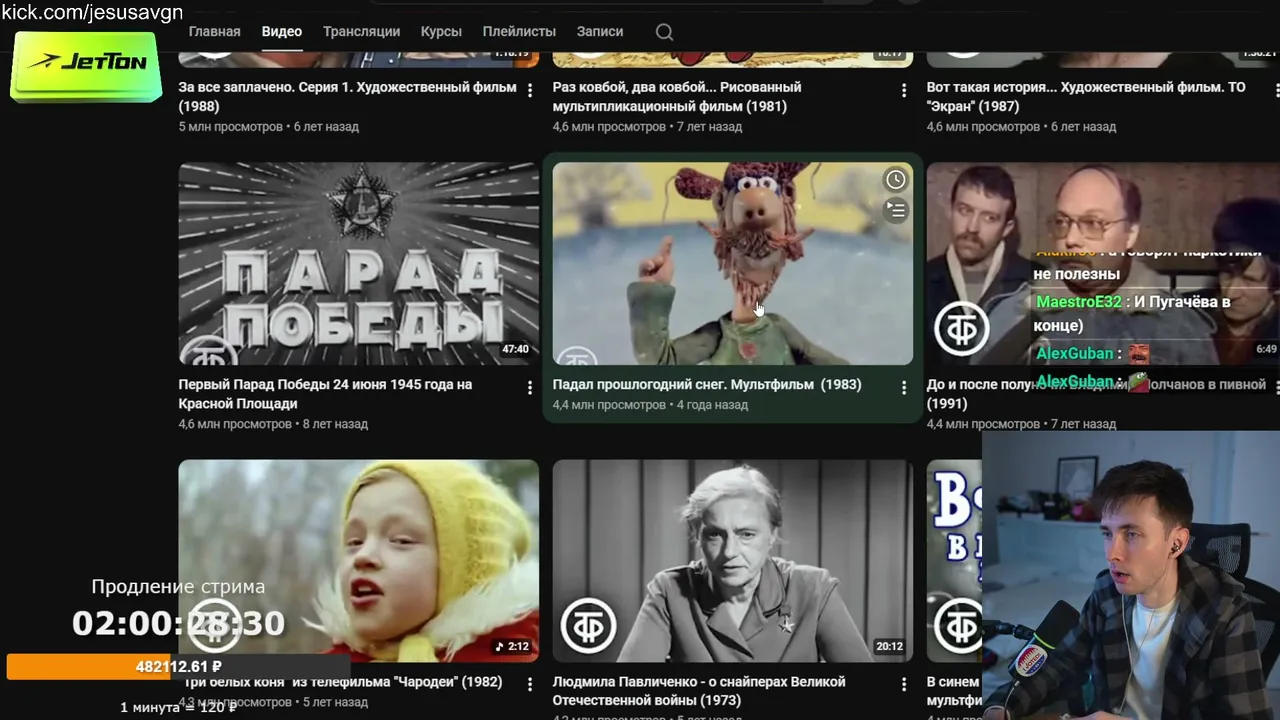Image resolution: width=1280 pixels, height=720 pixels.
Task: Open the "Раз ковбой, два ковбой" video title
Action: [677, 97]
